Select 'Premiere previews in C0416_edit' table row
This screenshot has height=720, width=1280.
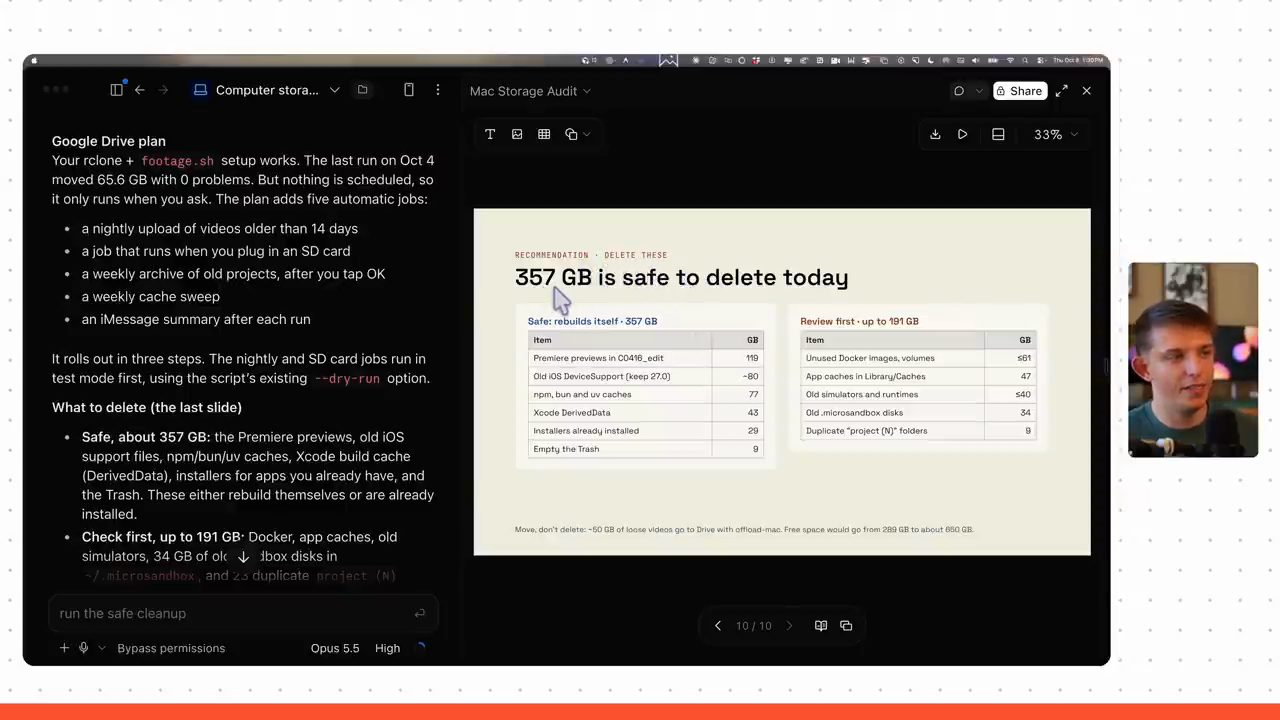[x=645, y=358]
